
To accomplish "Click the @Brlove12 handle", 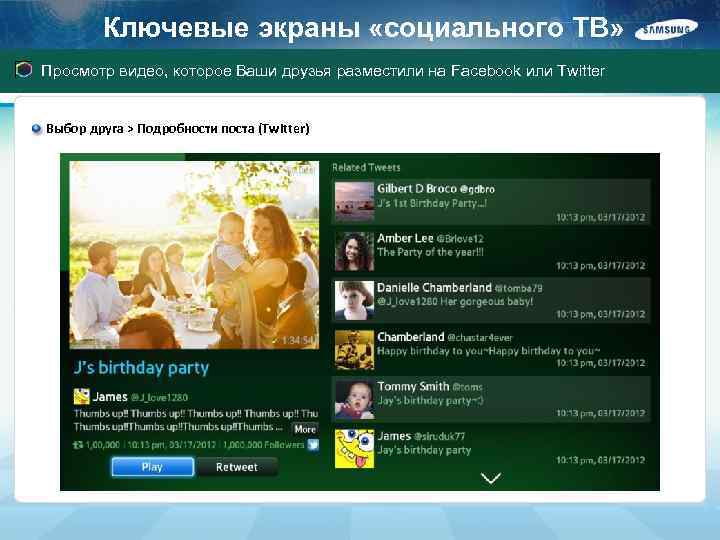I will click(x=460, y=239).
